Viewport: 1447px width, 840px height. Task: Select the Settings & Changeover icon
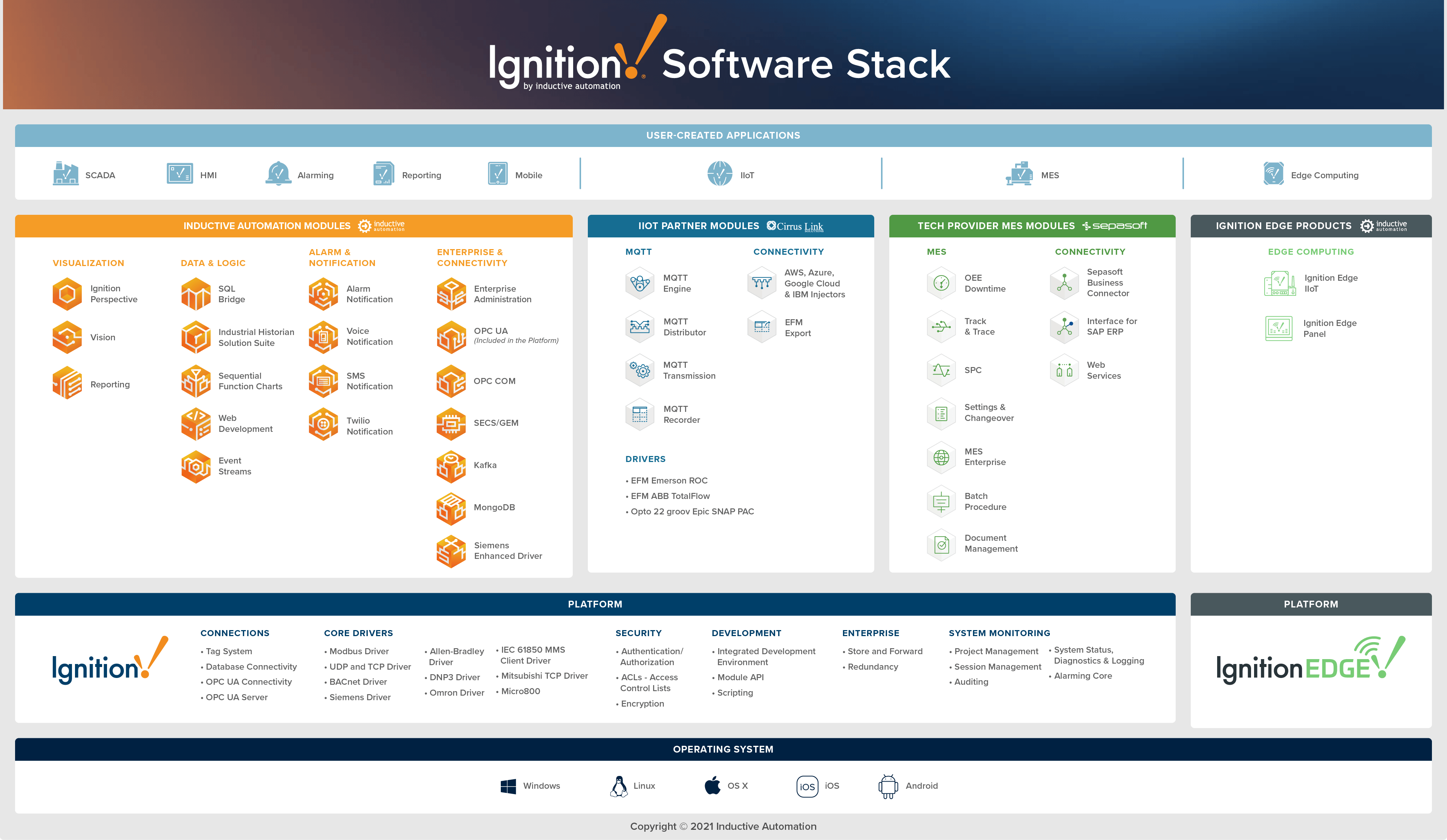tap(941, 413)
